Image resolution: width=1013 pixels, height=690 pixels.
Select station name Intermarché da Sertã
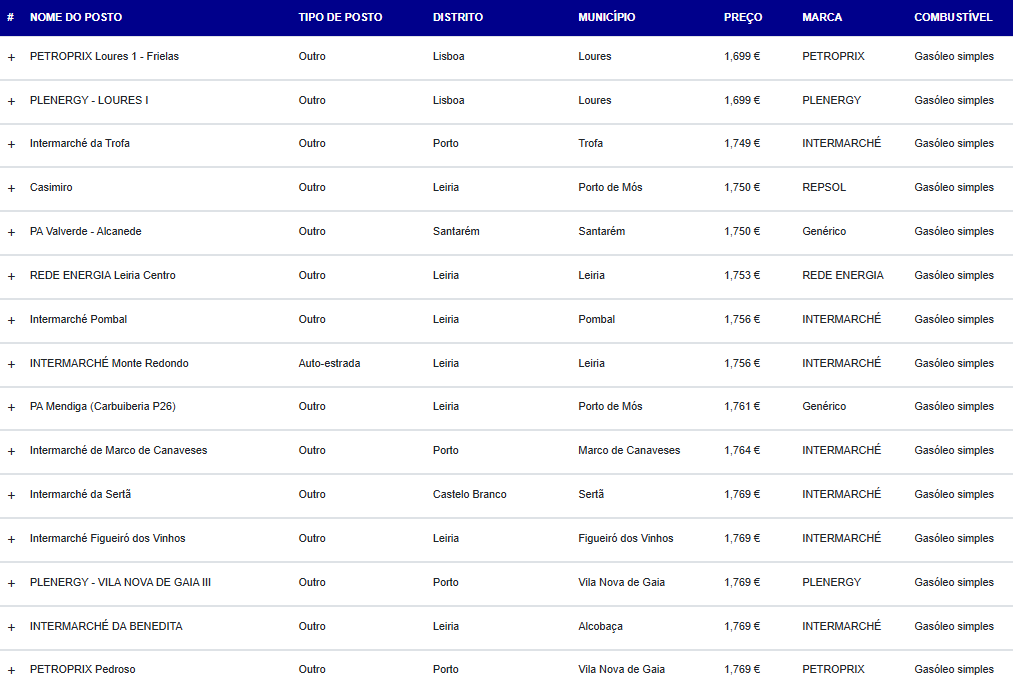(80, 494)
